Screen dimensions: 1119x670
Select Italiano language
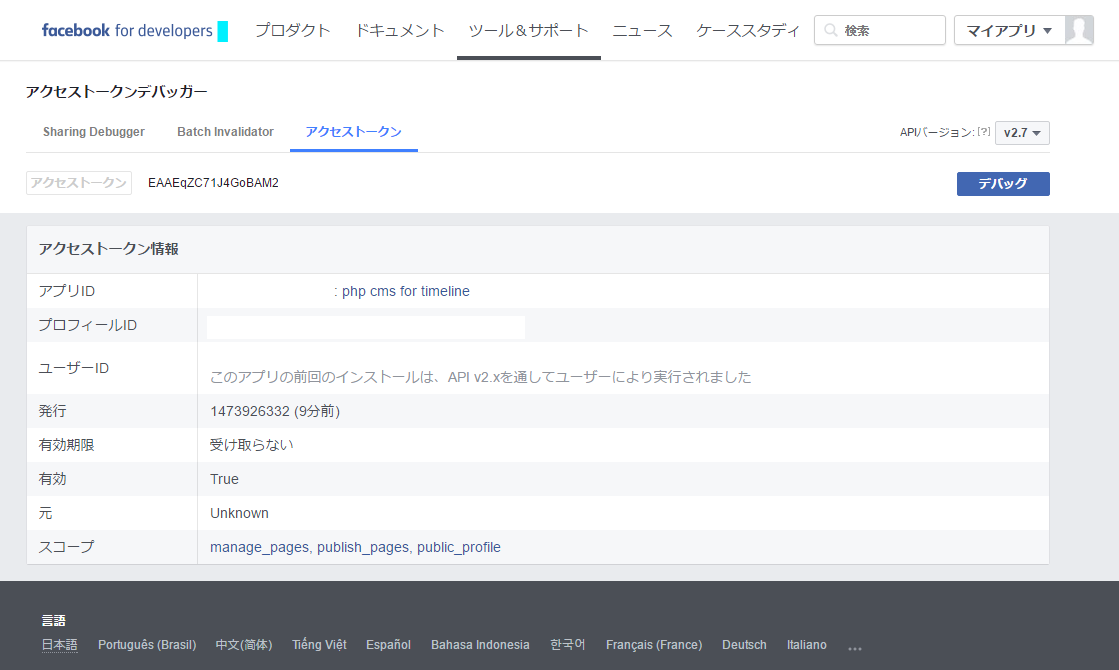pos(806,645)
